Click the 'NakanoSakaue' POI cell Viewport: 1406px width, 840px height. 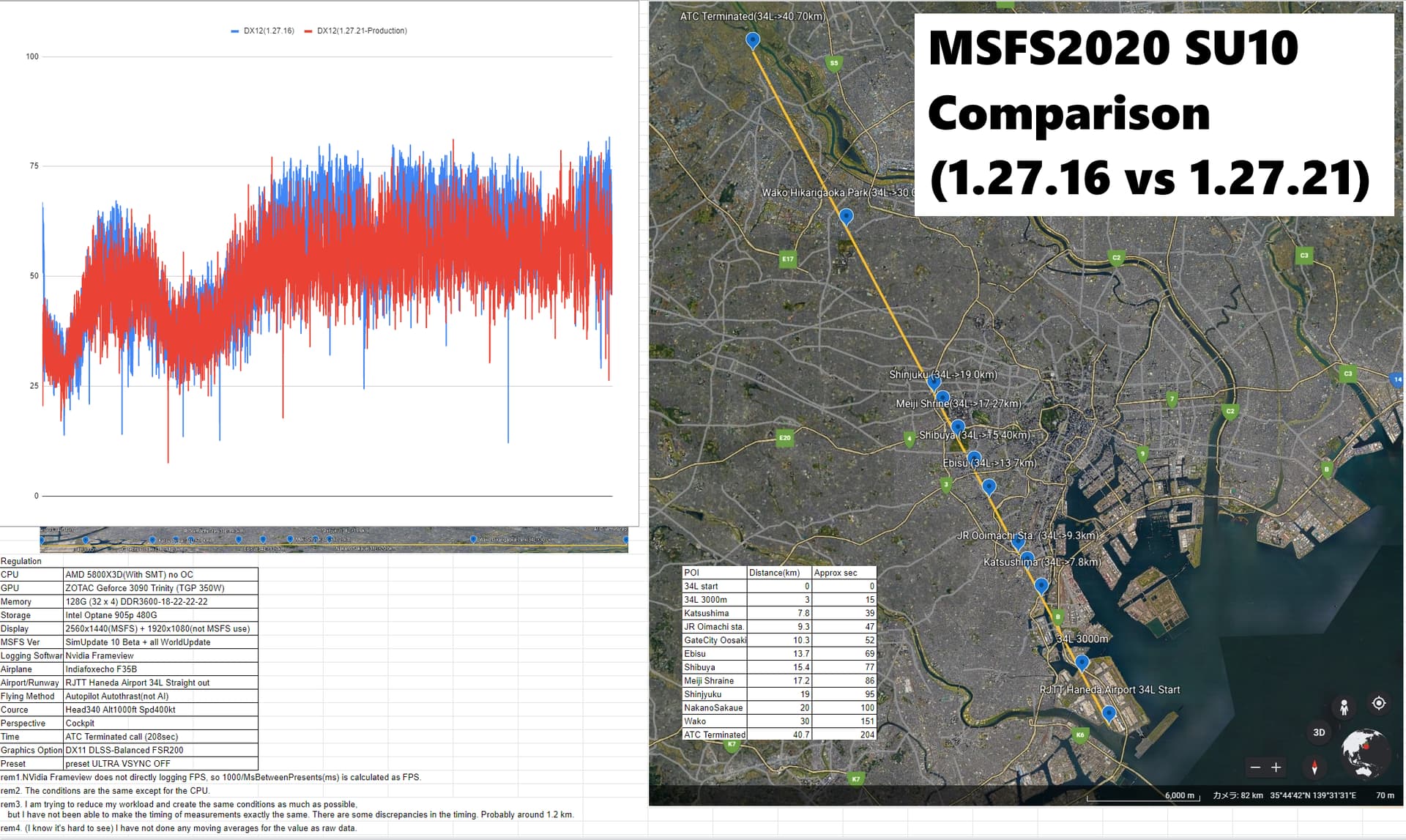(x=714, y=708)
